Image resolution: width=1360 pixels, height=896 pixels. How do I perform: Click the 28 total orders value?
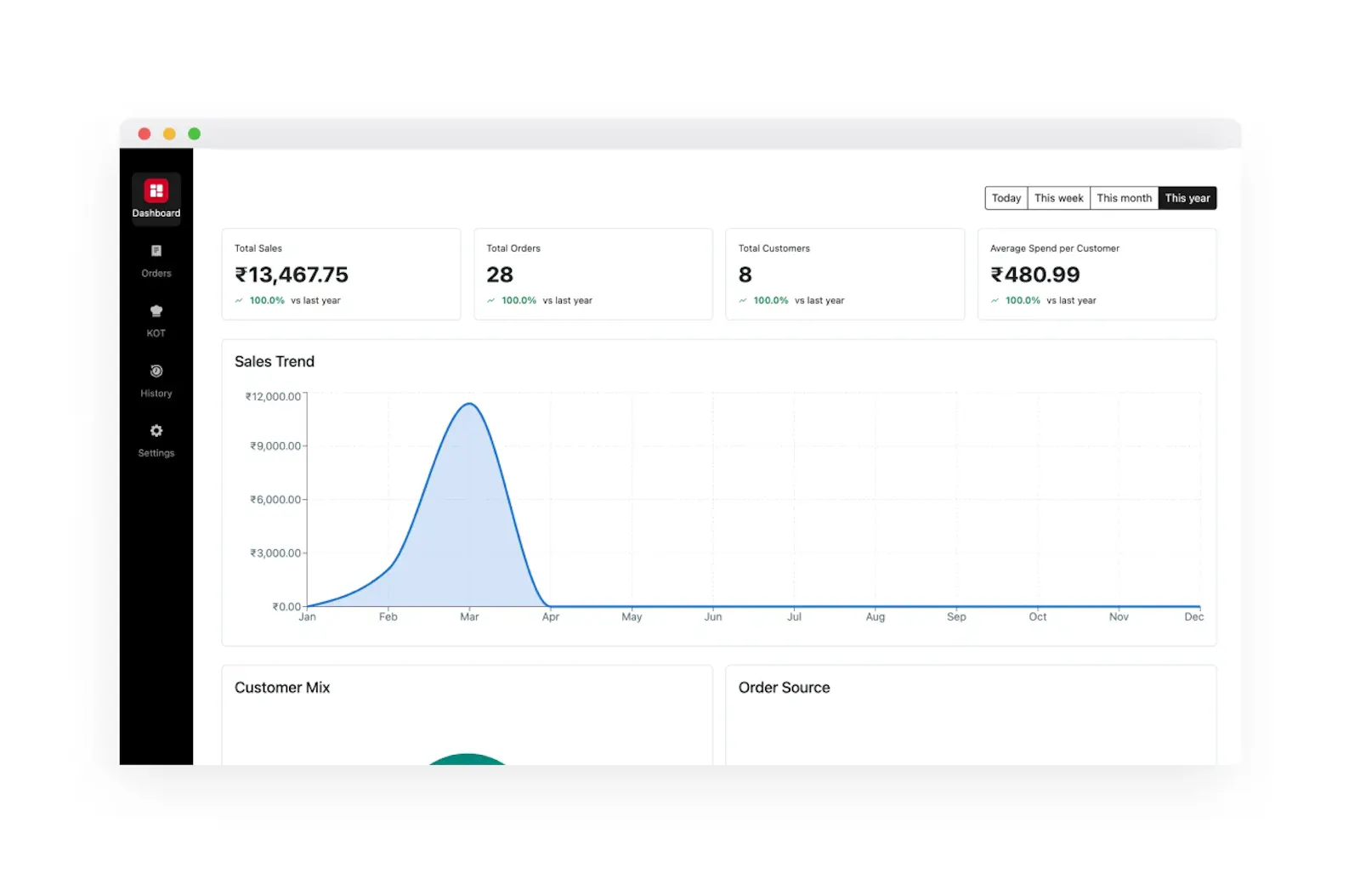pyautogui.click(x=500, y=275)
